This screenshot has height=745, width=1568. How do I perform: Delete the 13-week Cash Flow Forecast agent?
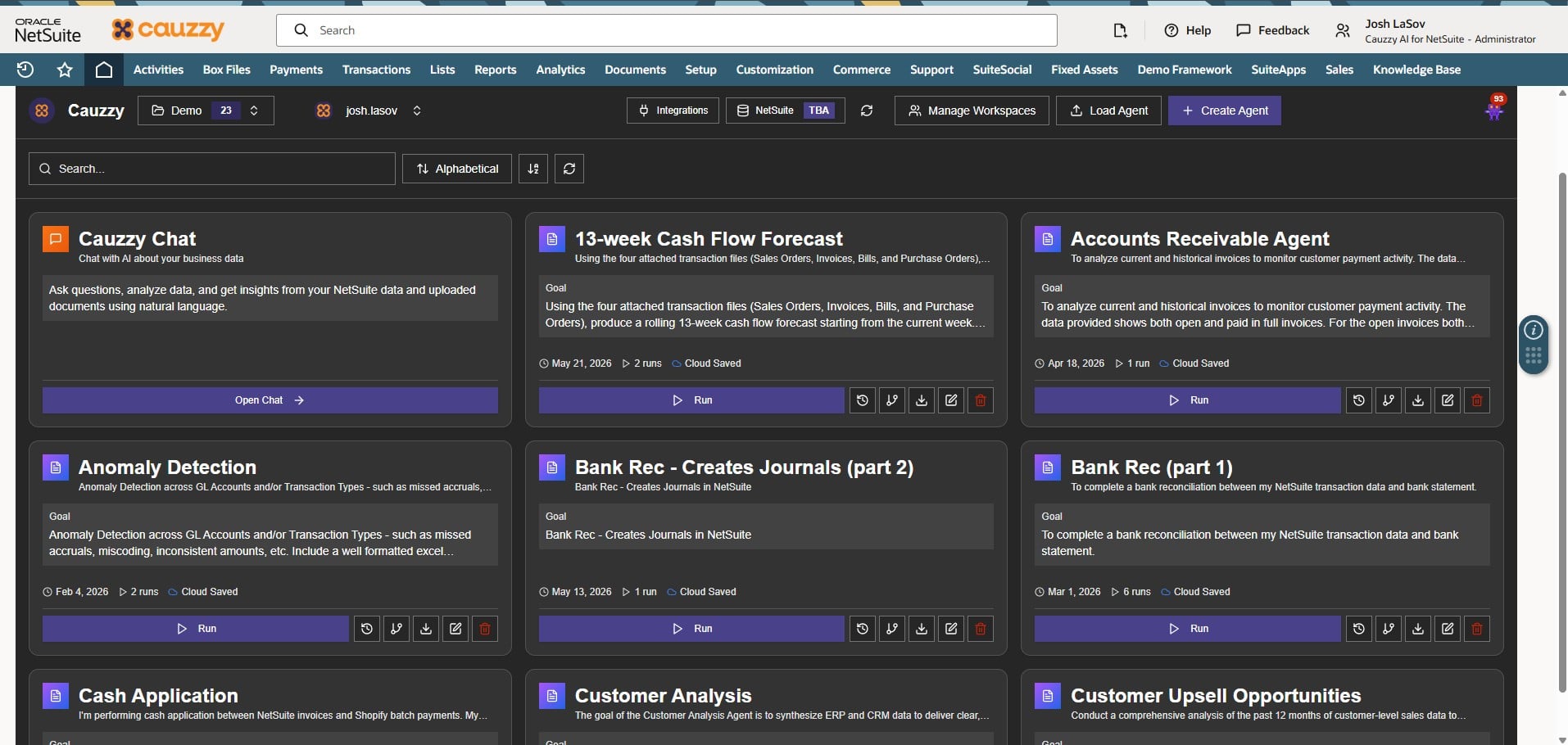981,400
